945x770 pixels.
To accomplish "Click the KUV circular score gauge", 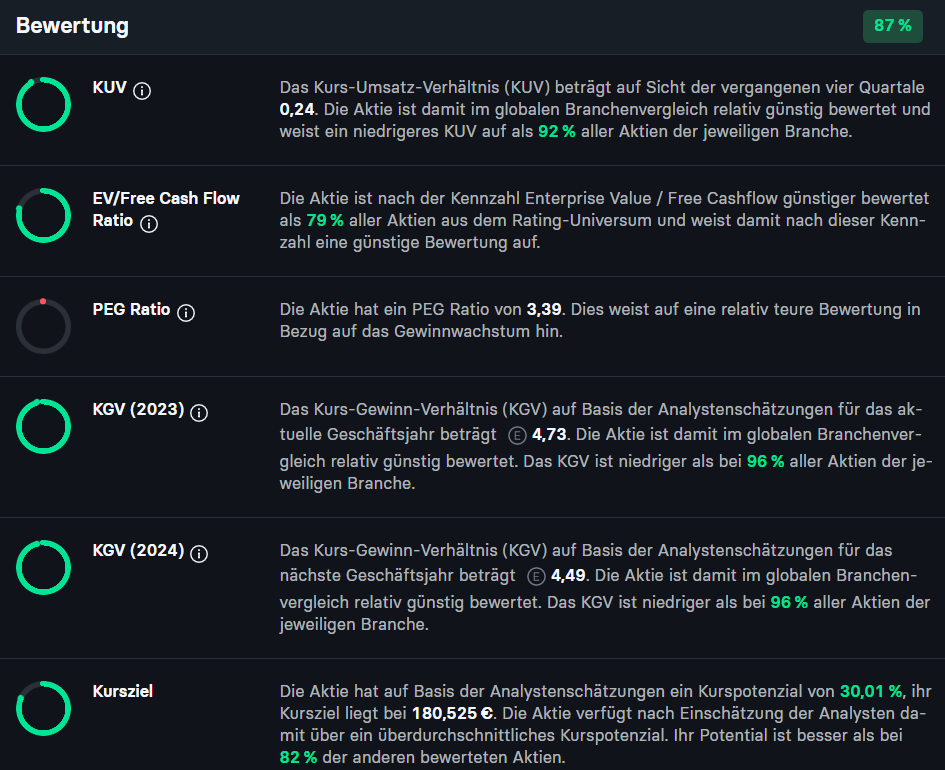I will point(43,104).
